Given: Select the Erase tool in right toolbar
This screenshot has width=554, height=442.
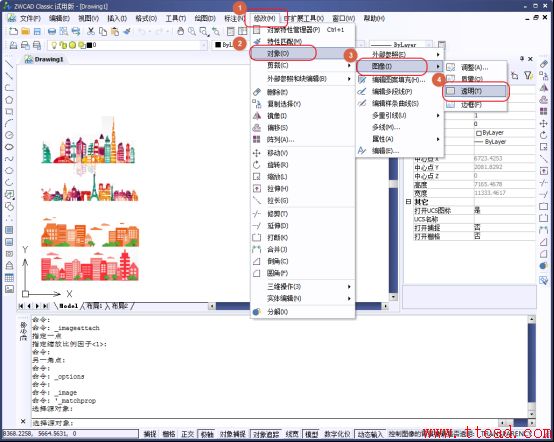Looking at the screenshot, I should pyautogui.click(x=543, y=64).
